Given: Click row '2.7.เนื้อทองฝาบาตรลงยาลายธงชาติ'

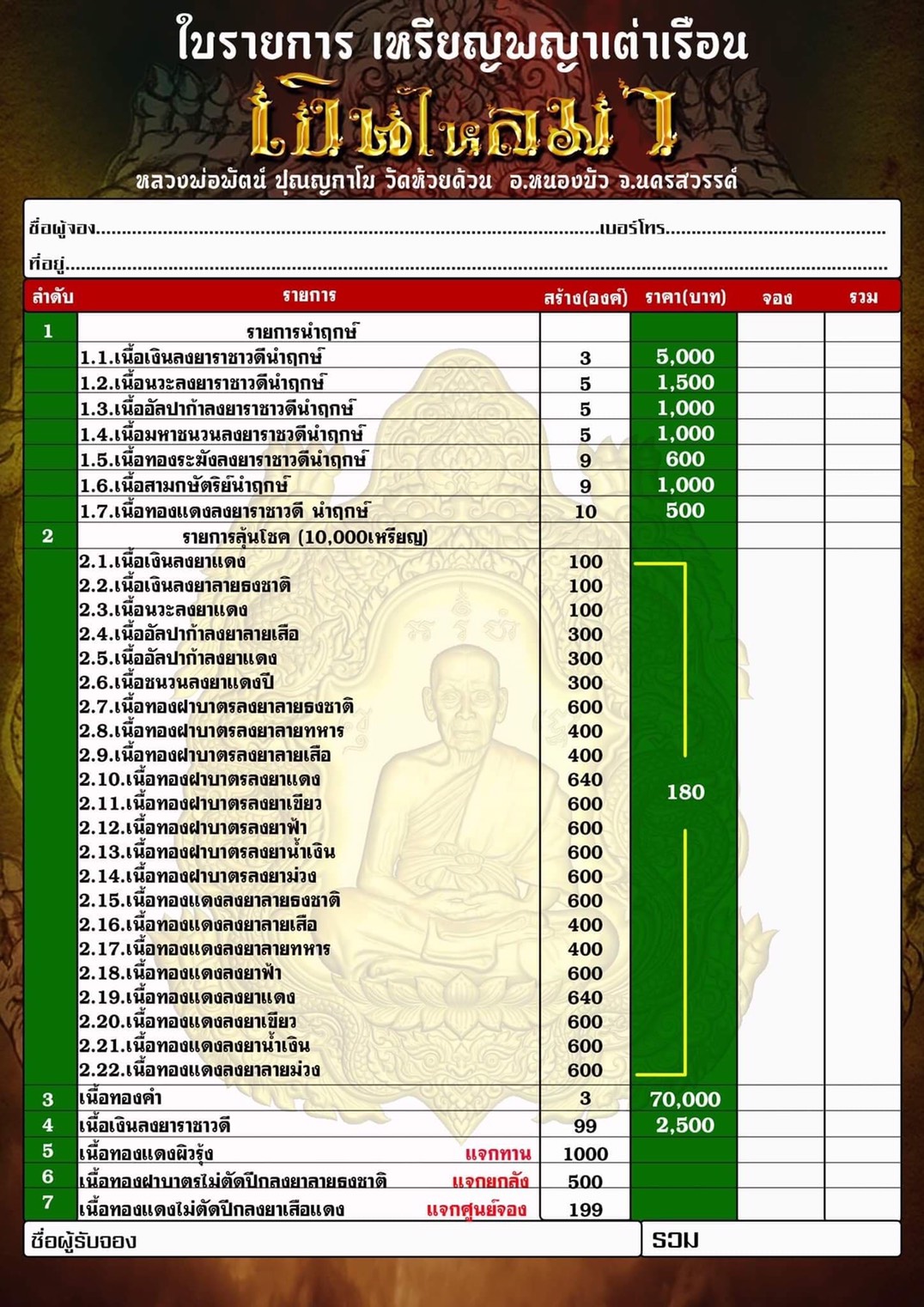Looking at the screenshot, I should (x=216, y=707).
